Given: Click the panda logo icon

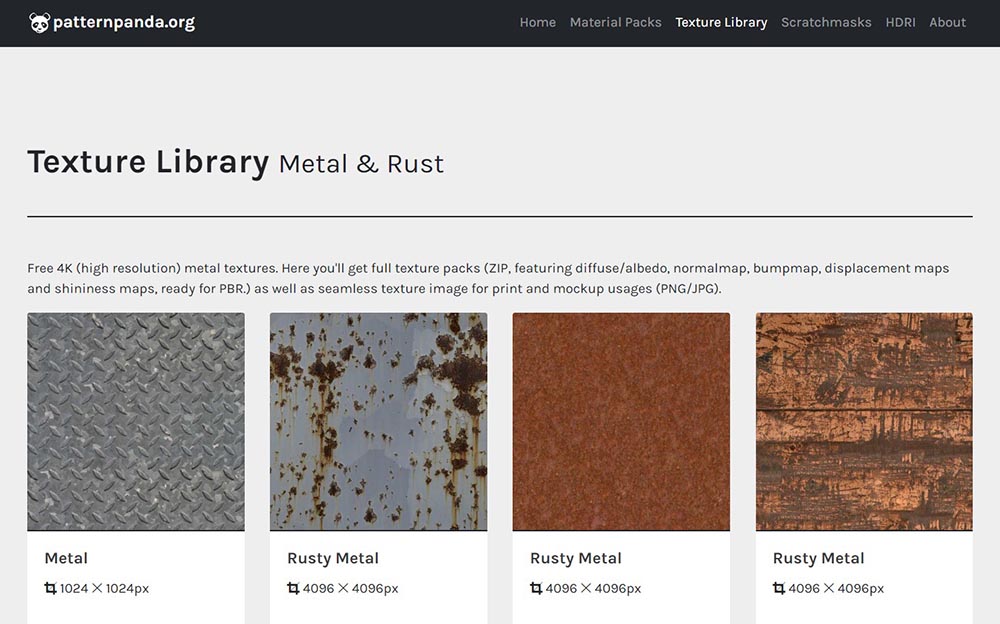Looking at the screenshot, I should tap(40, 23).
